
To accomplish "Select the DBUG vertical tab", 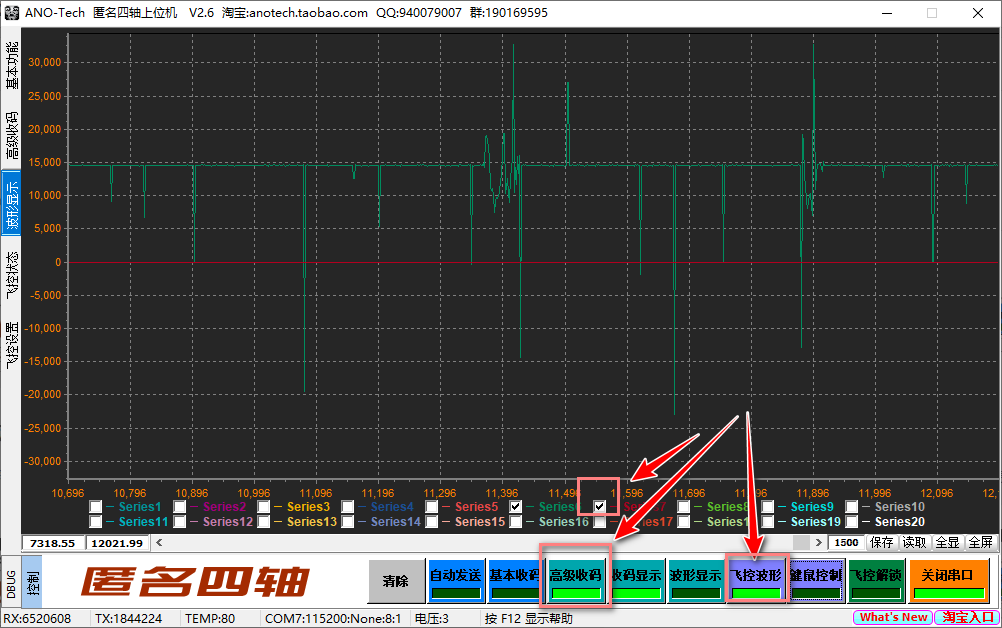I will pos(11,584).
